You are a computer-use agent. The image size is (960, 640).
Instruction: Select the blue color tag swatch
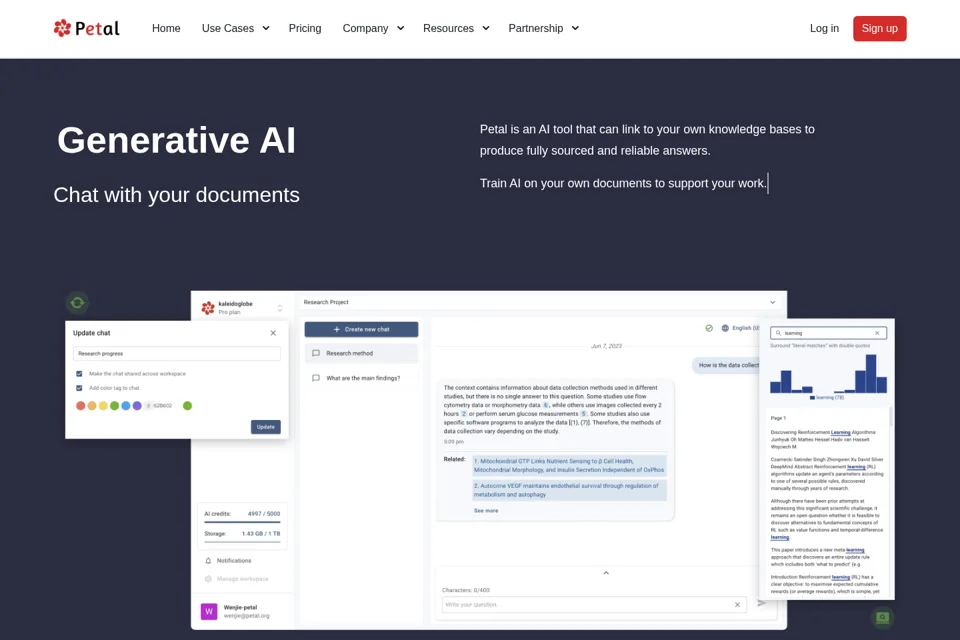[x=126, y=405]
